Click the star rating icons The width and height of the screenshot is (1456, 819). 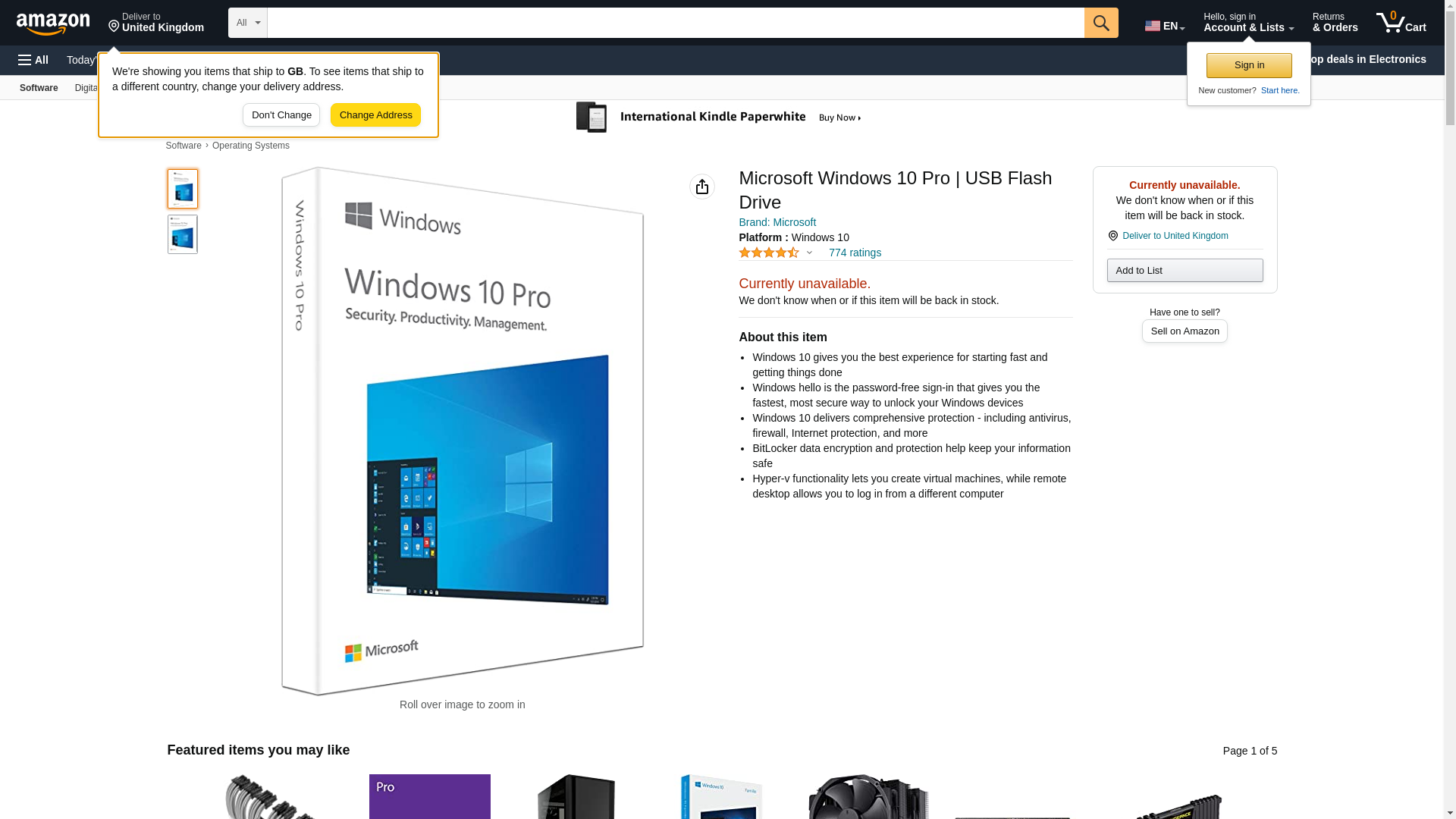click(769, 253)
